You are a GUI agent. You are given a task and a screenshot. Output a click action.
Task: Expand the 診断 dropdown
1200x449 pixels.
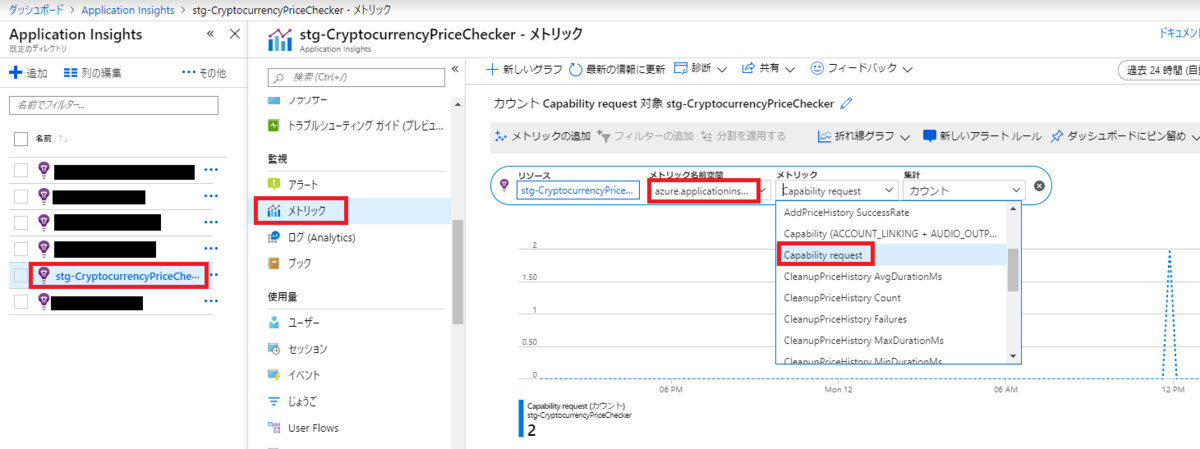coord(699,69)
